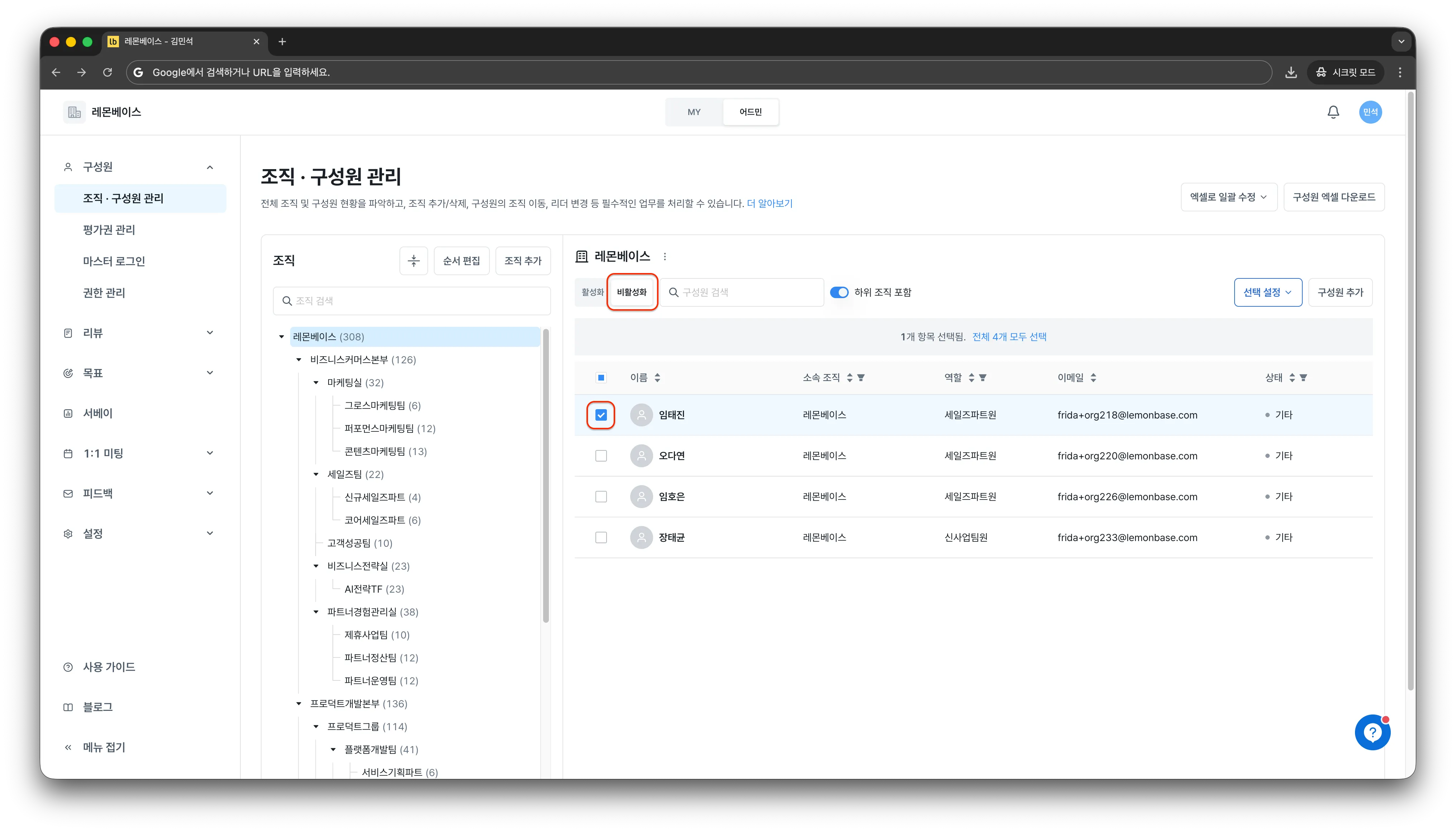
Task: Select 세일즈팀 (22) in the organization tree
Action: click(x=355, y=474)
